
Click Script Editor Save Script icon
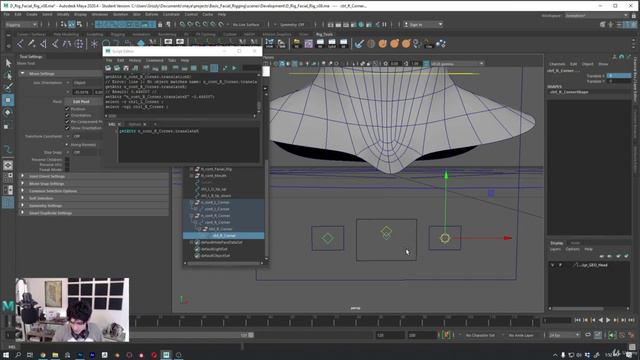point(126,68)
